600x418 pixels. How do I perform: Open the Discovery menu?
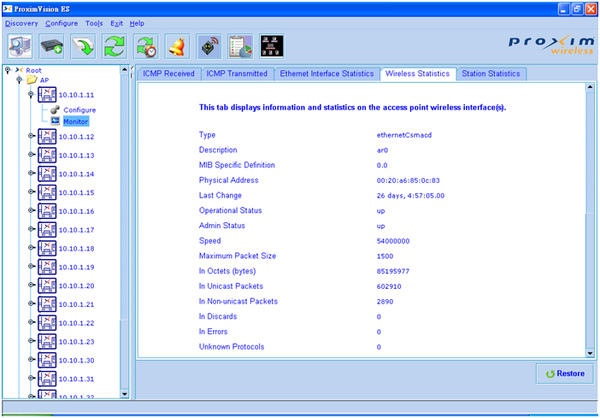21,23
